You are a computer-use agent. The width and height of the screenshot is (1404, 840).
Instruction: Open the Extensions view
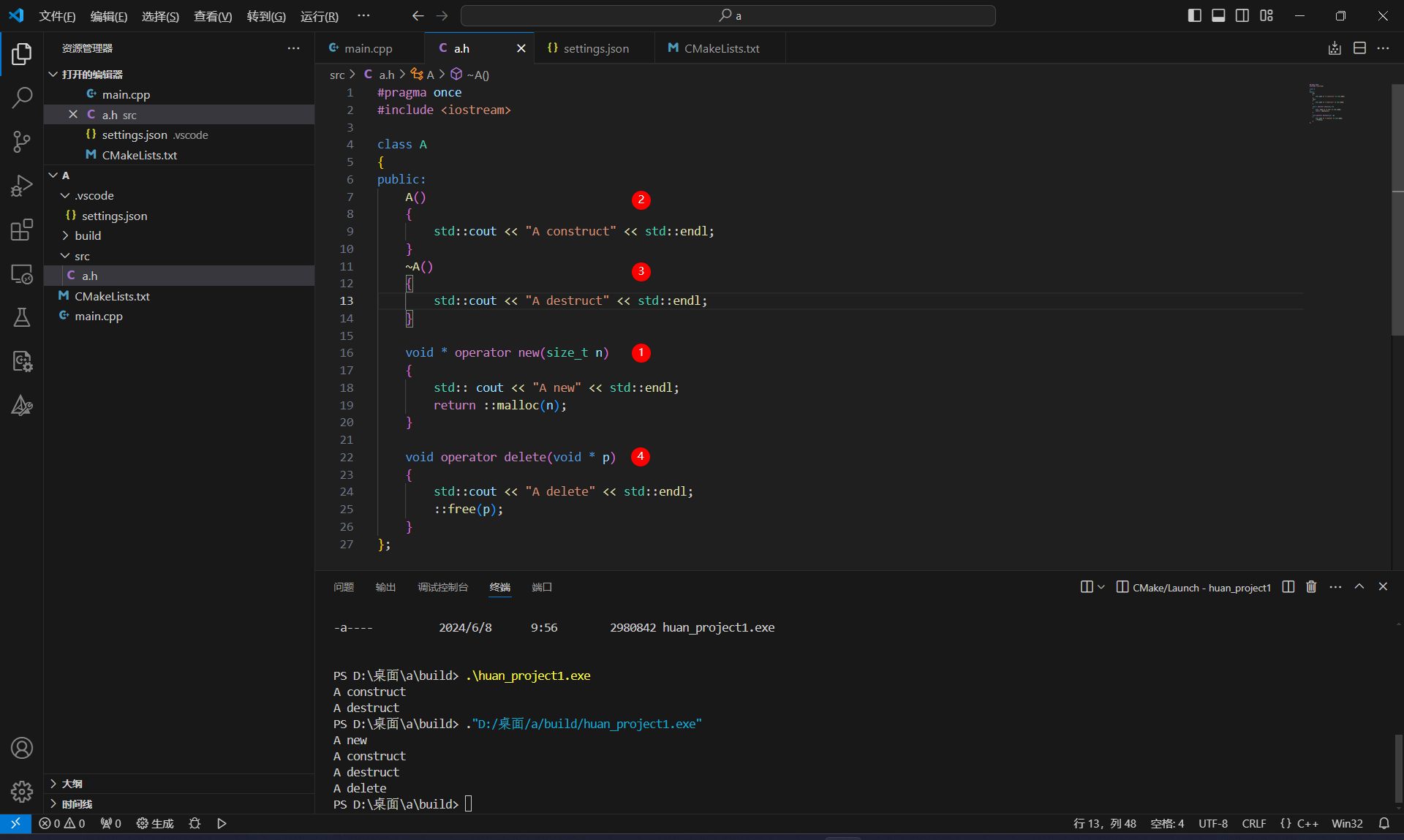[22, 229]
